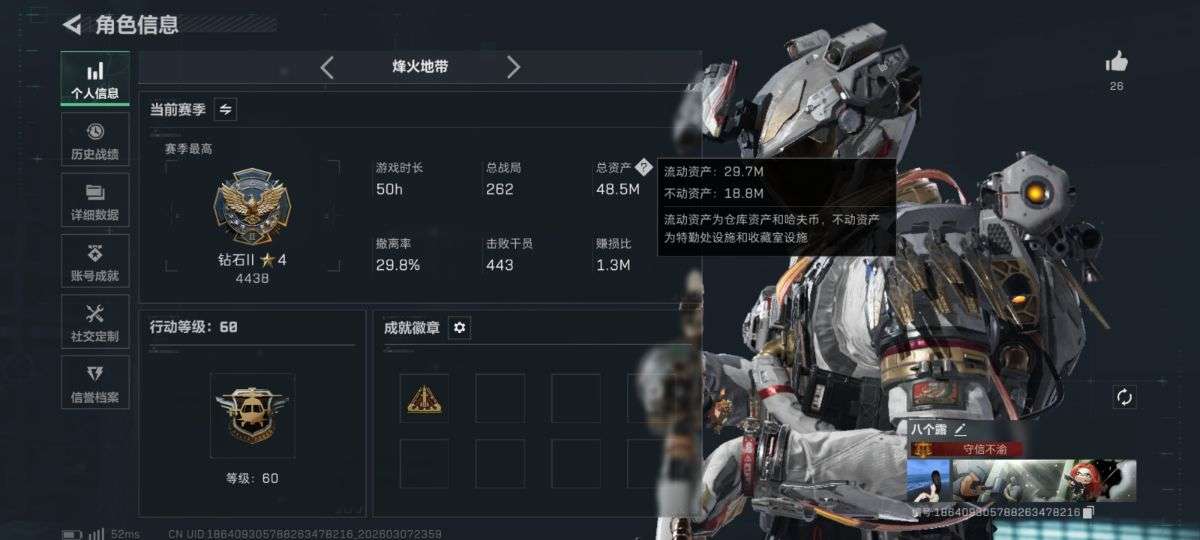Click the level 60 operation badge
Screen dimensions: 1200x540
point(252,415)
